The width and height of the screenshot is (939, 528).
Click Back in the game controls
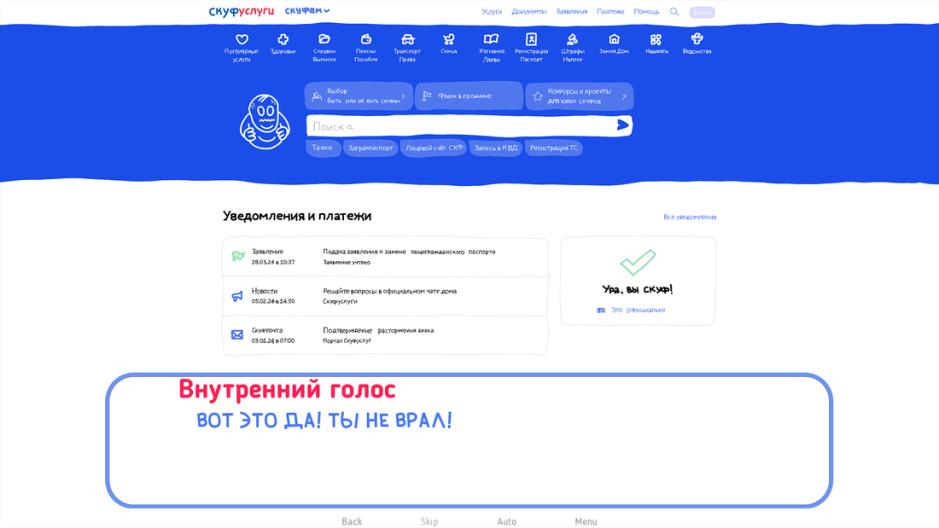[352, 521]
